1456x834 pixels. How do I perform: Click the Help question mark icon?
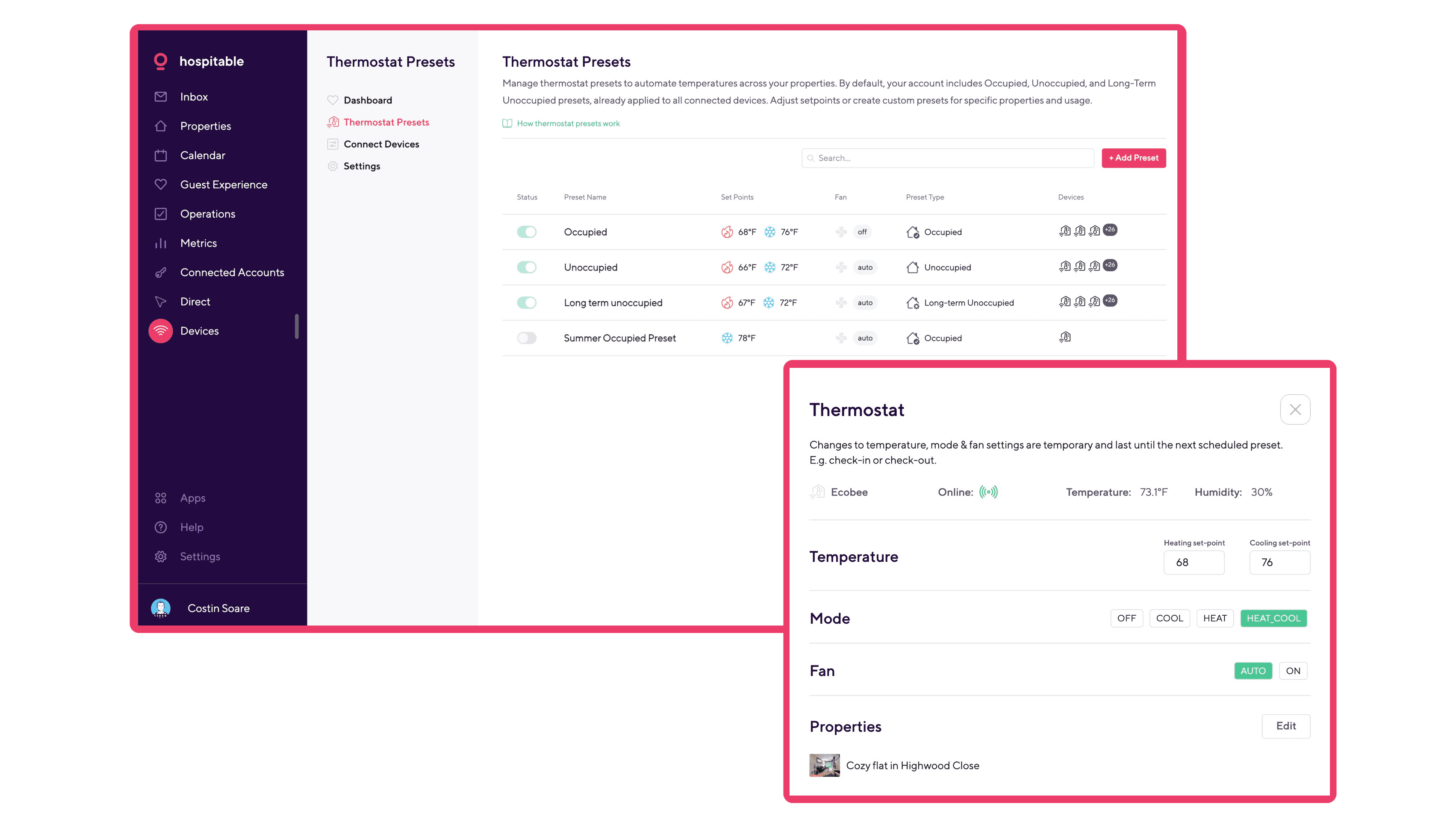coord(160,528)
